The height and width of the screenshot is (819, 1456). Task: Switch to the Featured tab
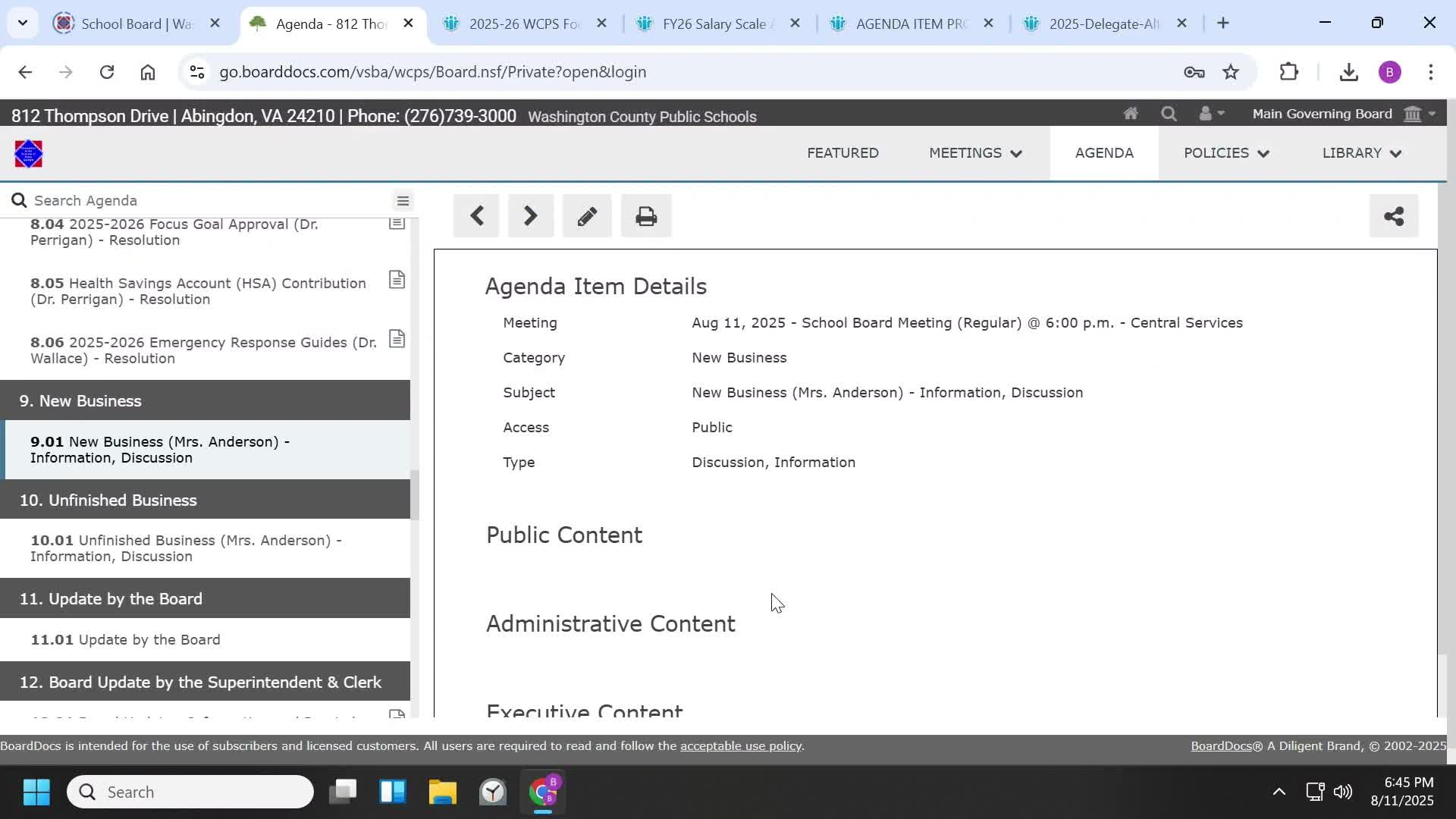843,152
